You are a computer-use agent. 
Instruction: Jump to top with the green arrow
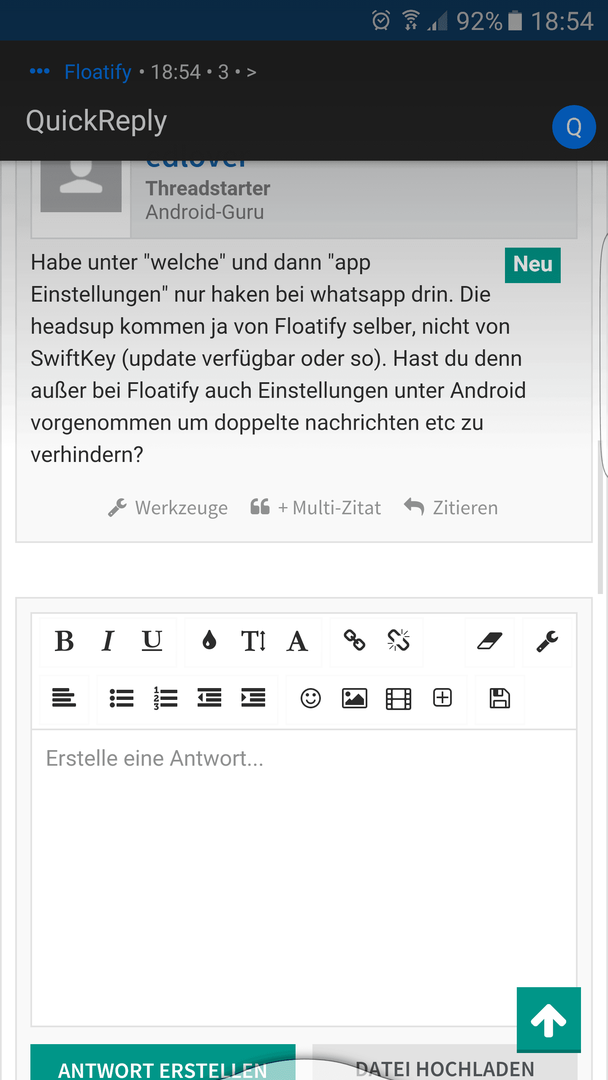pyautogui.click(x=548, y=1019)
